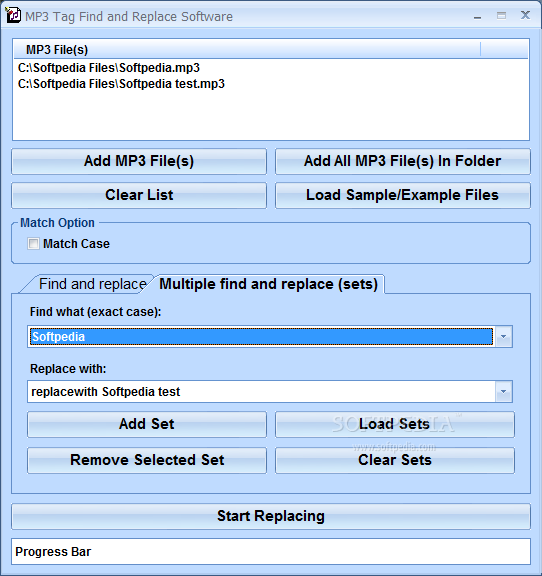Select the file C:\Softpedia Files\Softpedia.mp3
Viewport: 542px width, 576px height.
[109, 68]
